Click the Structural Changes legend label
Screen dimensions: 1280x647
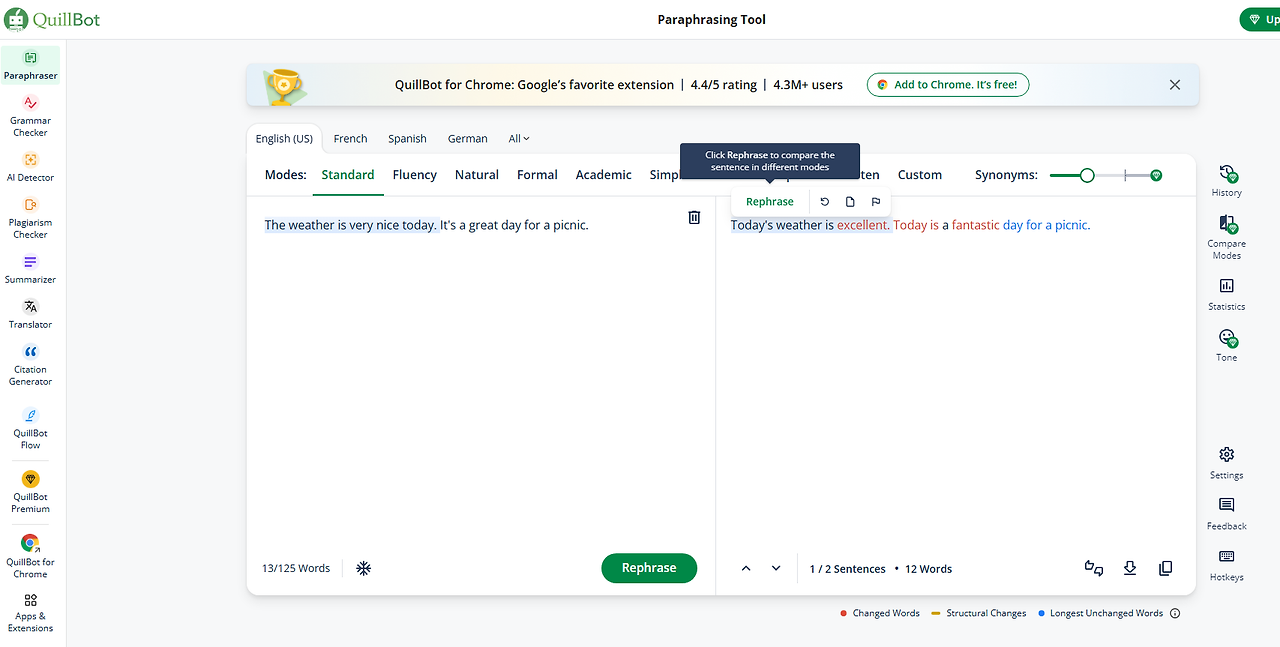pyautogui.click(x=986, y=613)
